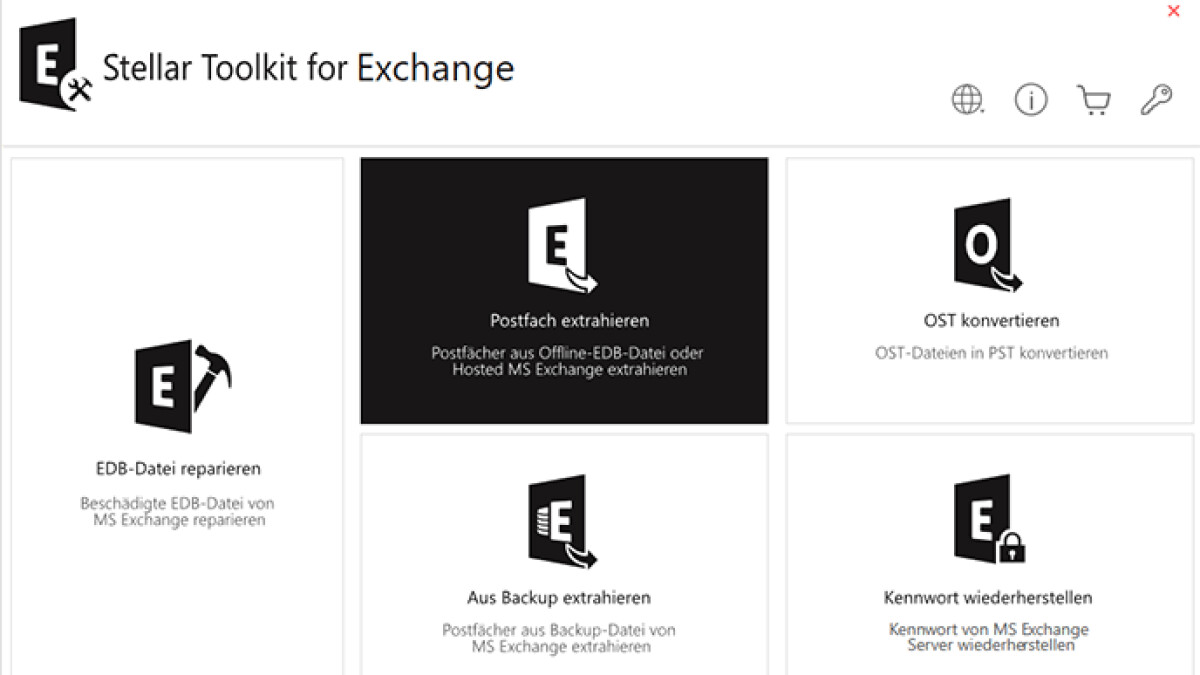The width and height of the screenshot is (1200, 675).
Task: Click the key activation icon
Action: (x=1156, y=100)
